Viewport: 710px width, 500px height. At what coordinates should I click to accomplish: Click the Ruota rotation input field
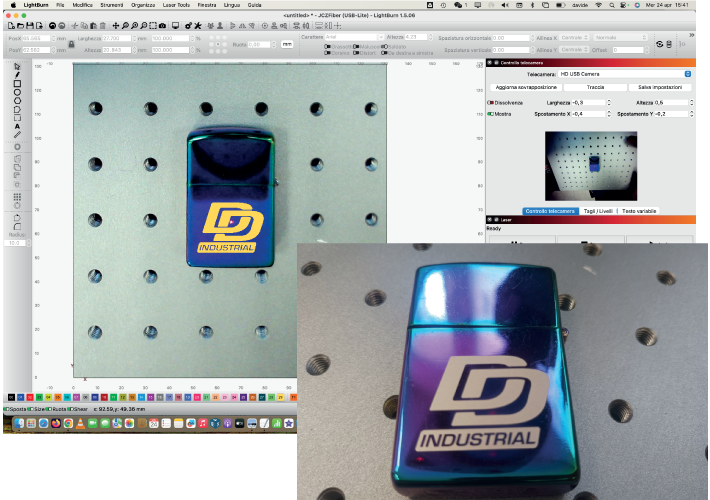click(x=260, y=44)
